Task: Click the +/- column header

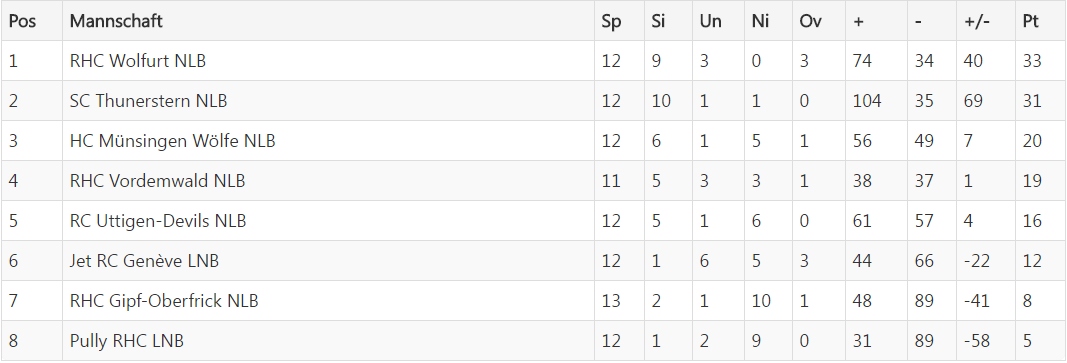Action: click(x=976, y=21)
